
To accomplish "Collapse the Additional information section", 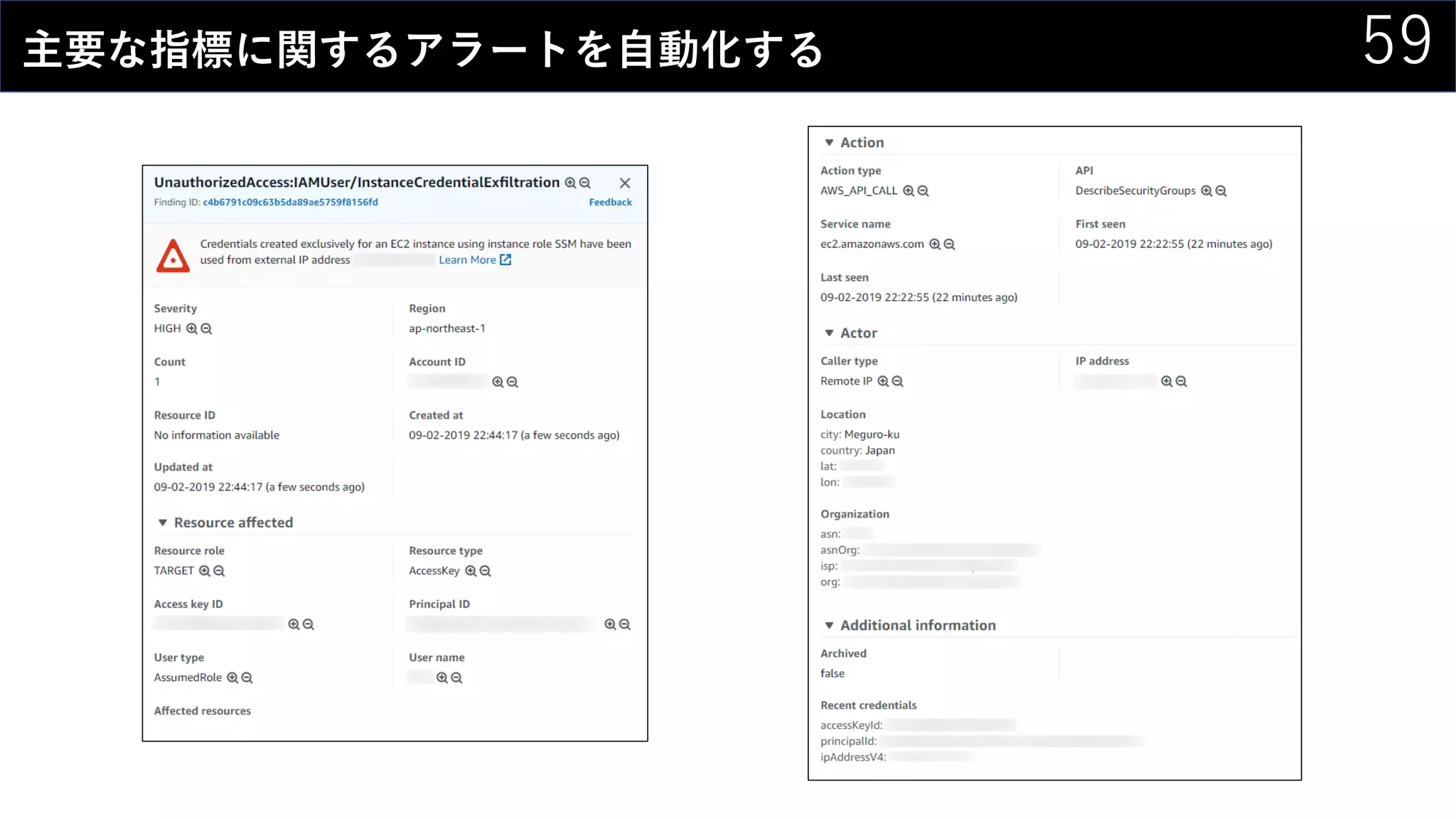I will pos(829,625).
